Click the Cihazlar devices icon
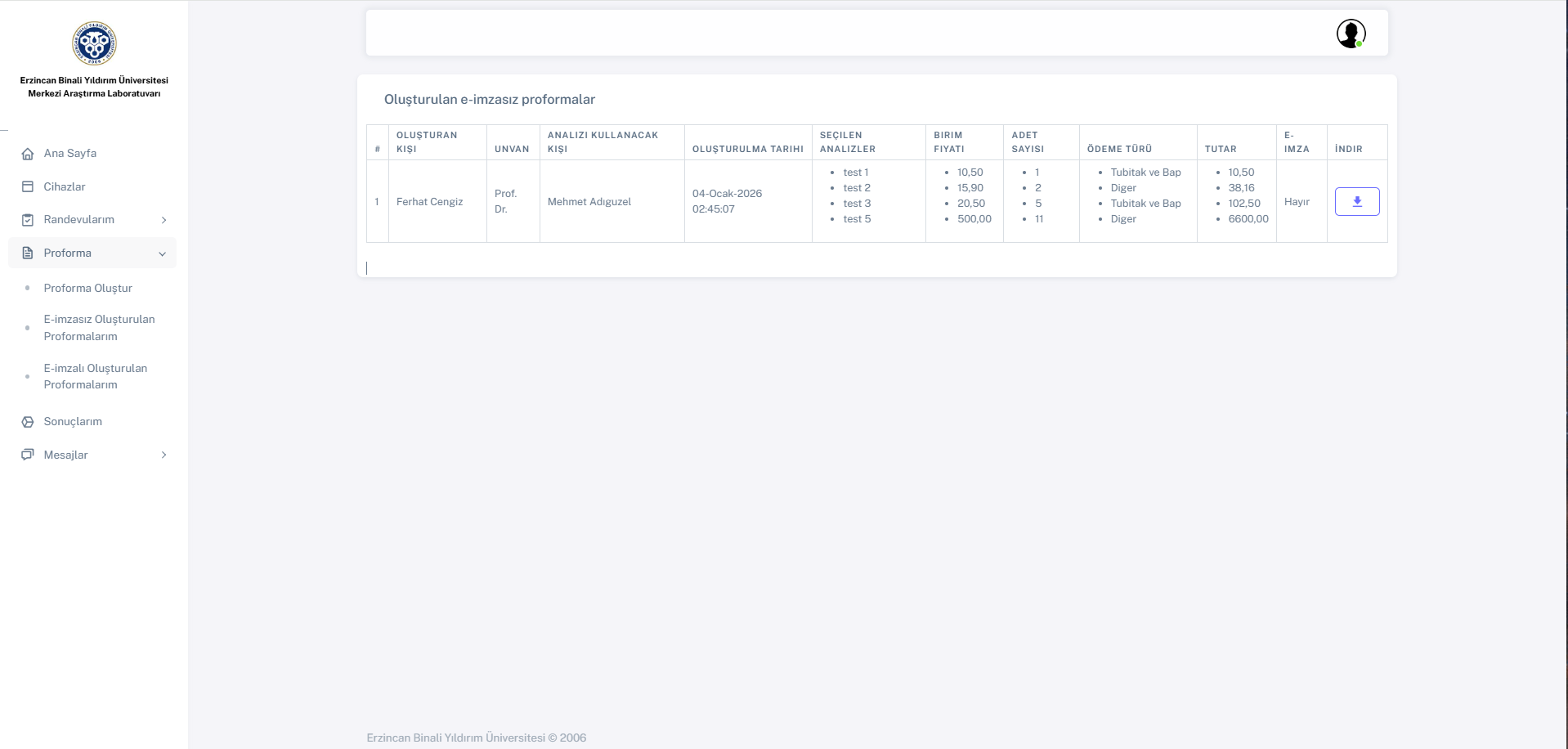Image resolution: width=1568 pixels, height=749 pixels. (28, 186)
